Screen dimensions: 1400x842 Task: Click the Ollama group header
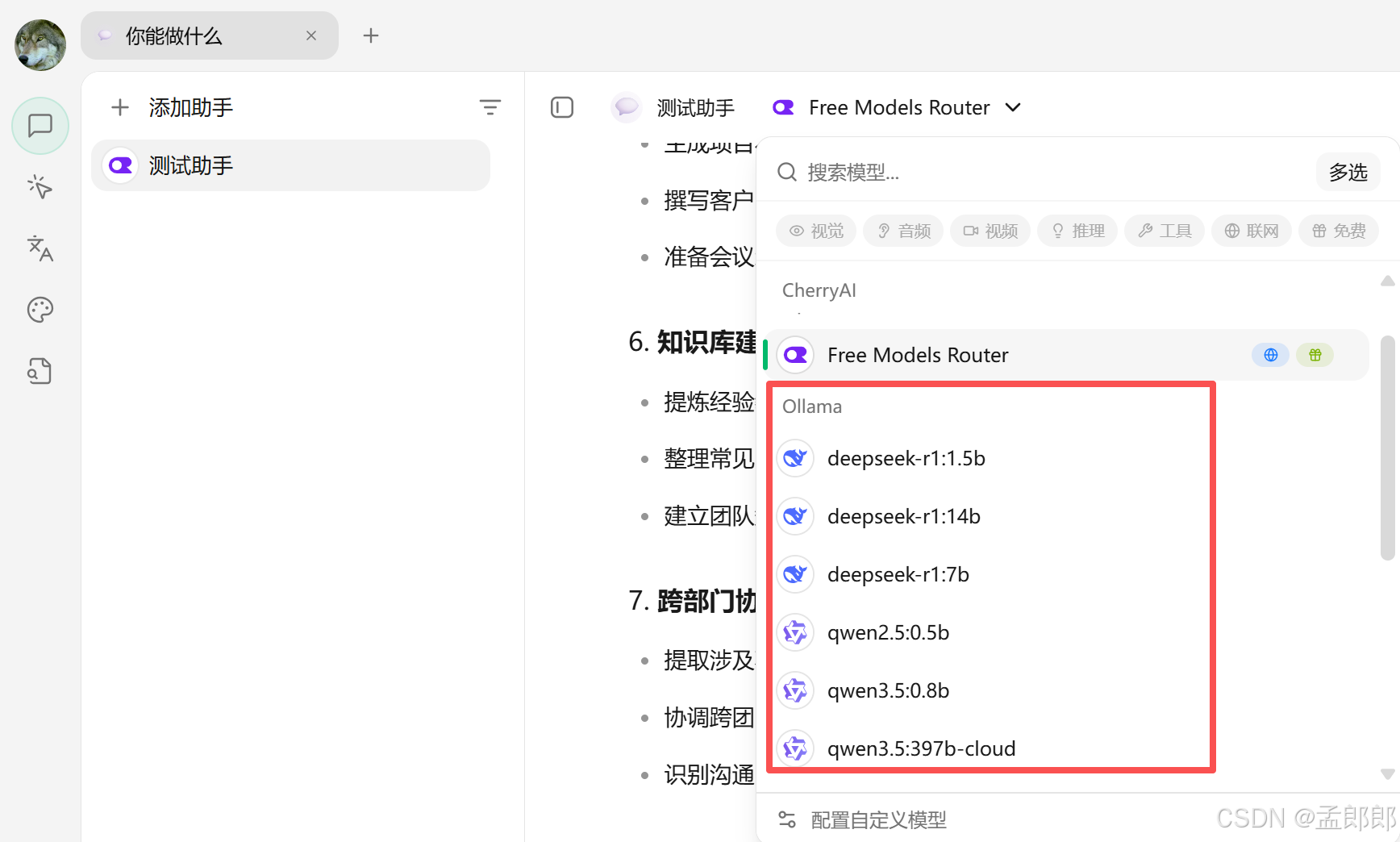[x=812, y=406]
